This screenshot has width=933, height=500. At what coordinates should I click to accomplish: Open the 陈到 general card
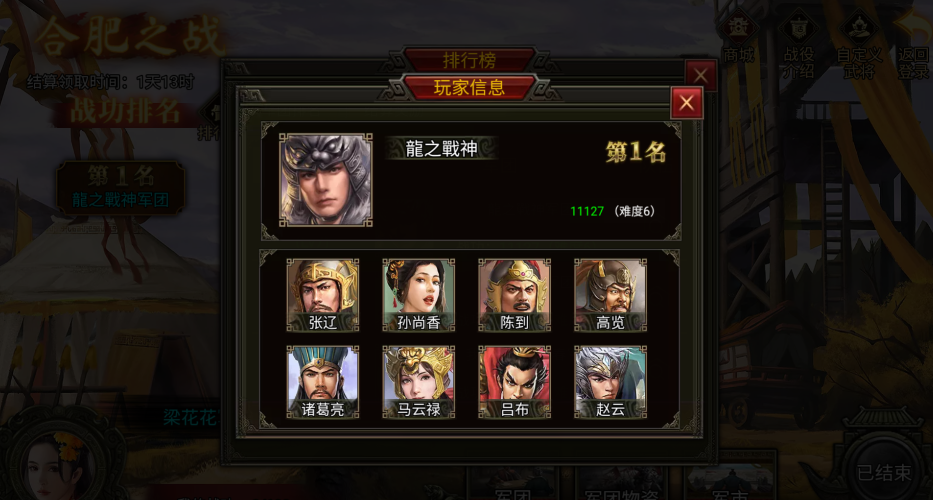click(x=514, y=295)
